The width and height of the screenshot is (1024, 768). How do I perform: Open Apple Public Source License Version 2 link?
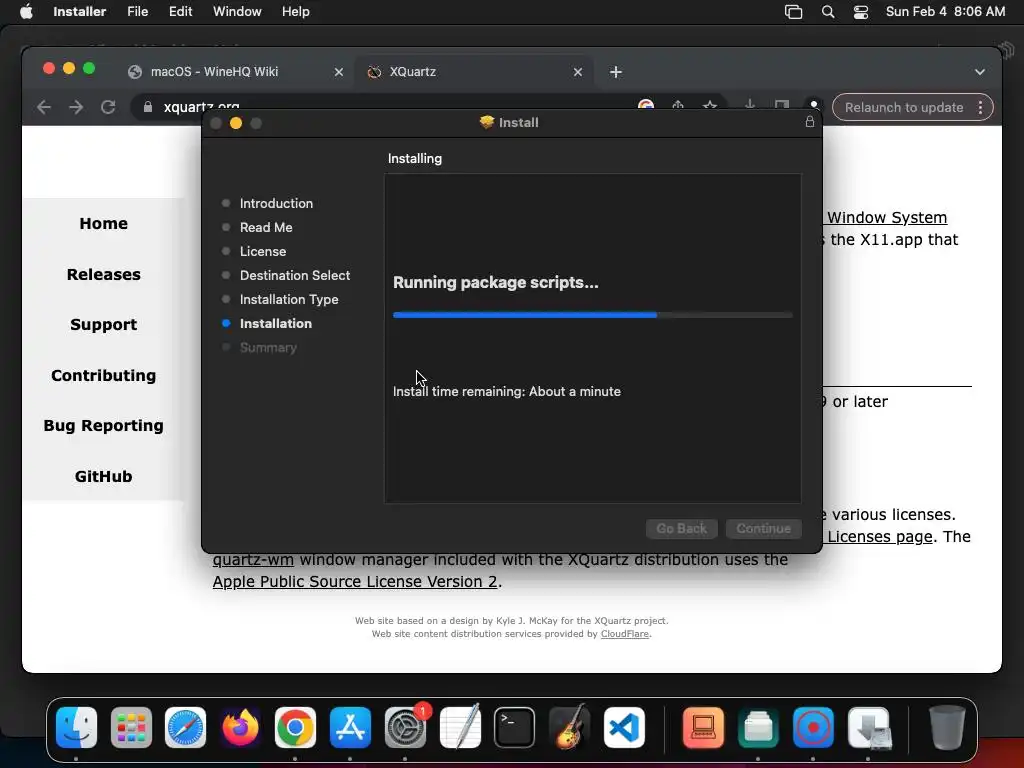pos(355,581)
